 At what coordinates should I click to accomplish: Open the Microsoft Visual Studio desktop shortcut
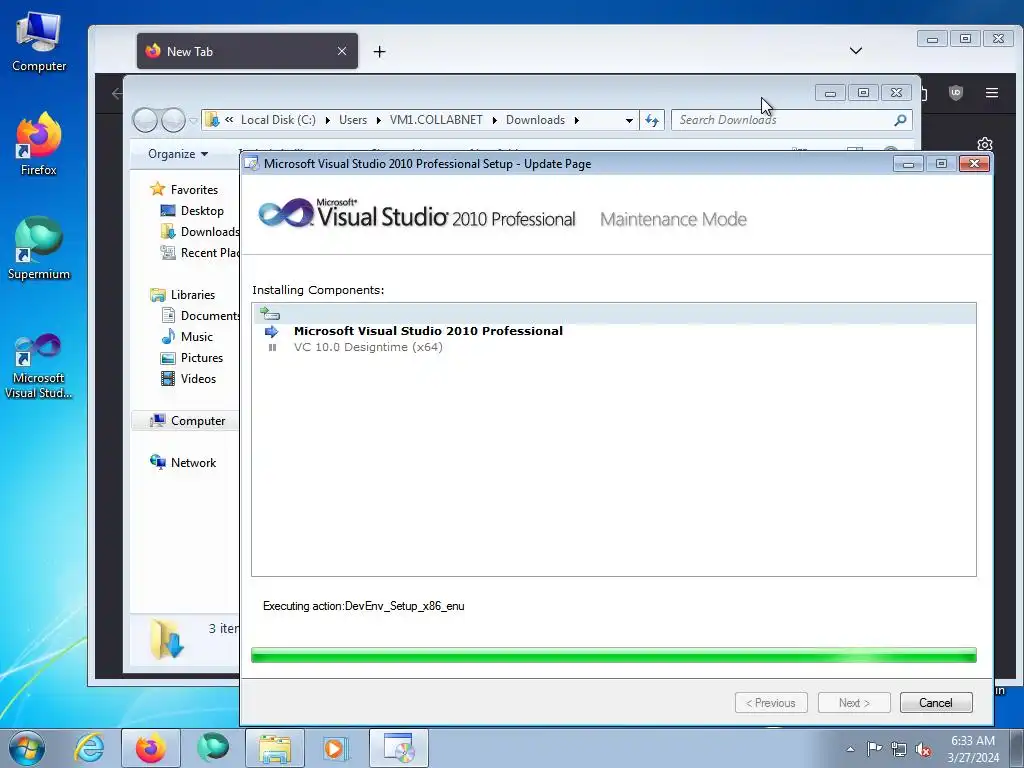pos(39,366)
